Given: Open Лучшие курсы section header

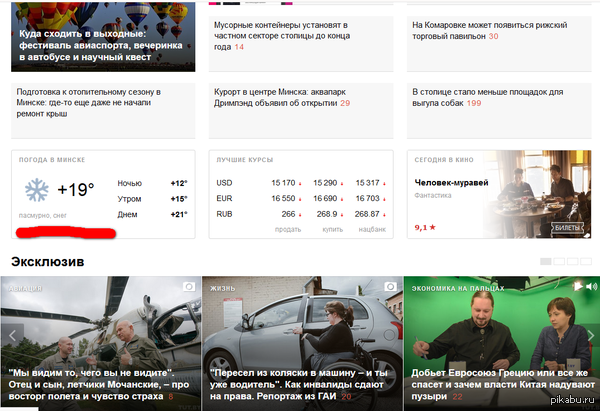Looking at the screenshot, I should tap(245, 160).
